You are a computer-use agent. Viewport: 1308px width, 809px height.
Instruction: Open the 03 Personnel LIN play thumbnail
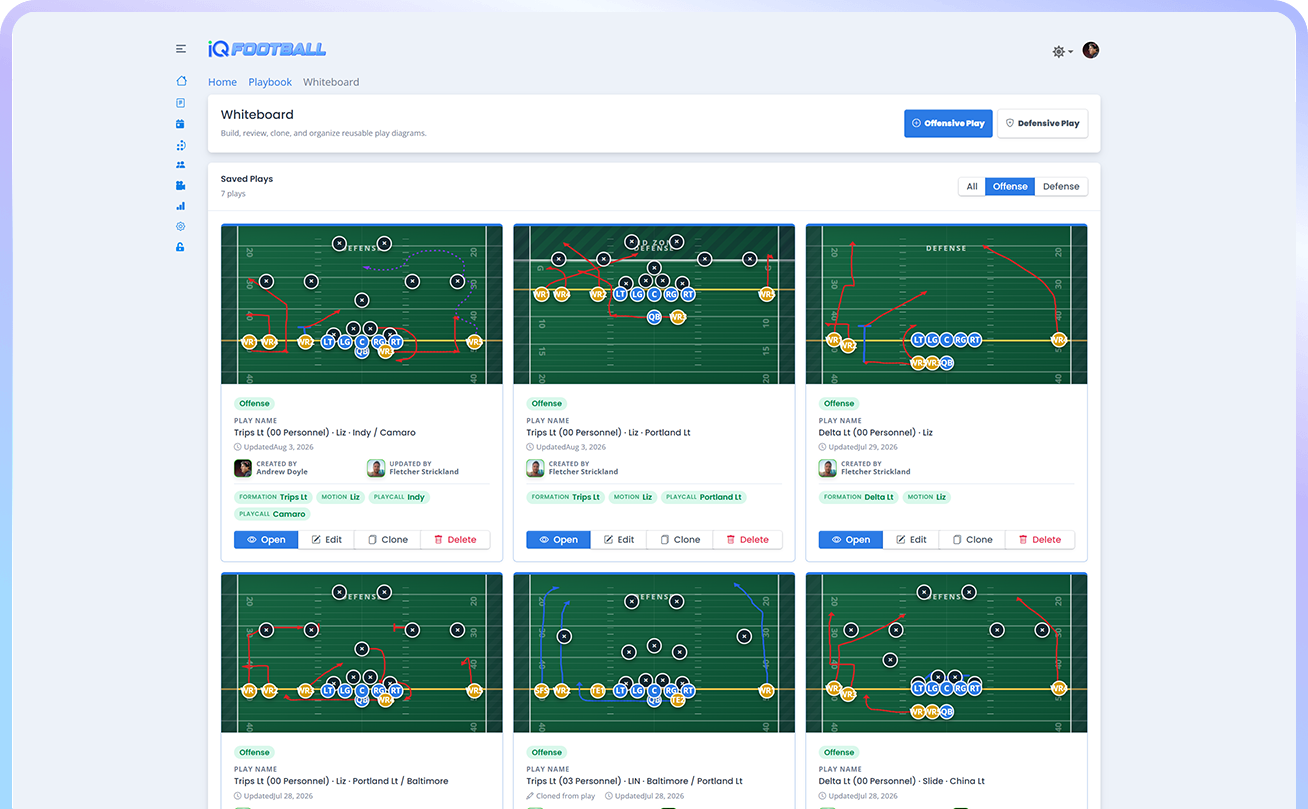654,653
